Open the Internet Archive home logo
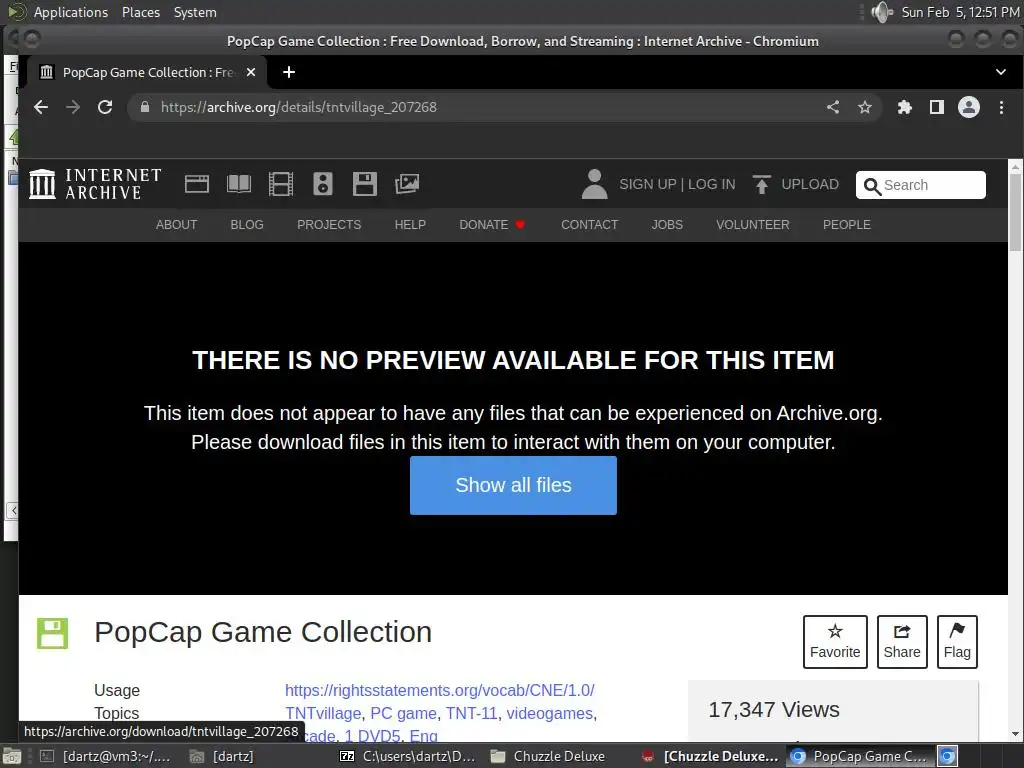This screenshot has width=1024, height=768. pyautogui.click(x=95, y=184)
